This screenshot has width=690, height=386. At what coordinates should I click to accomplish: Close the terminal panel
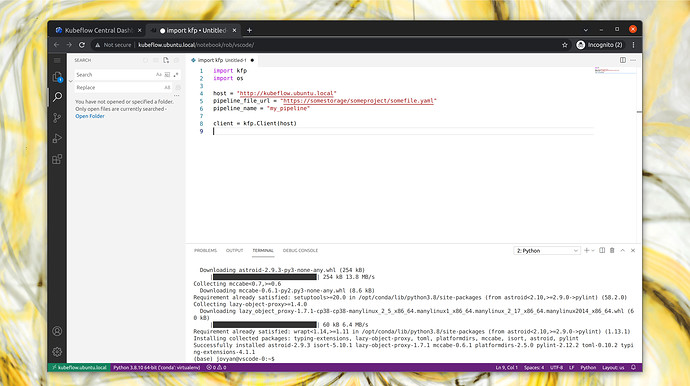(x=633, y=250)
